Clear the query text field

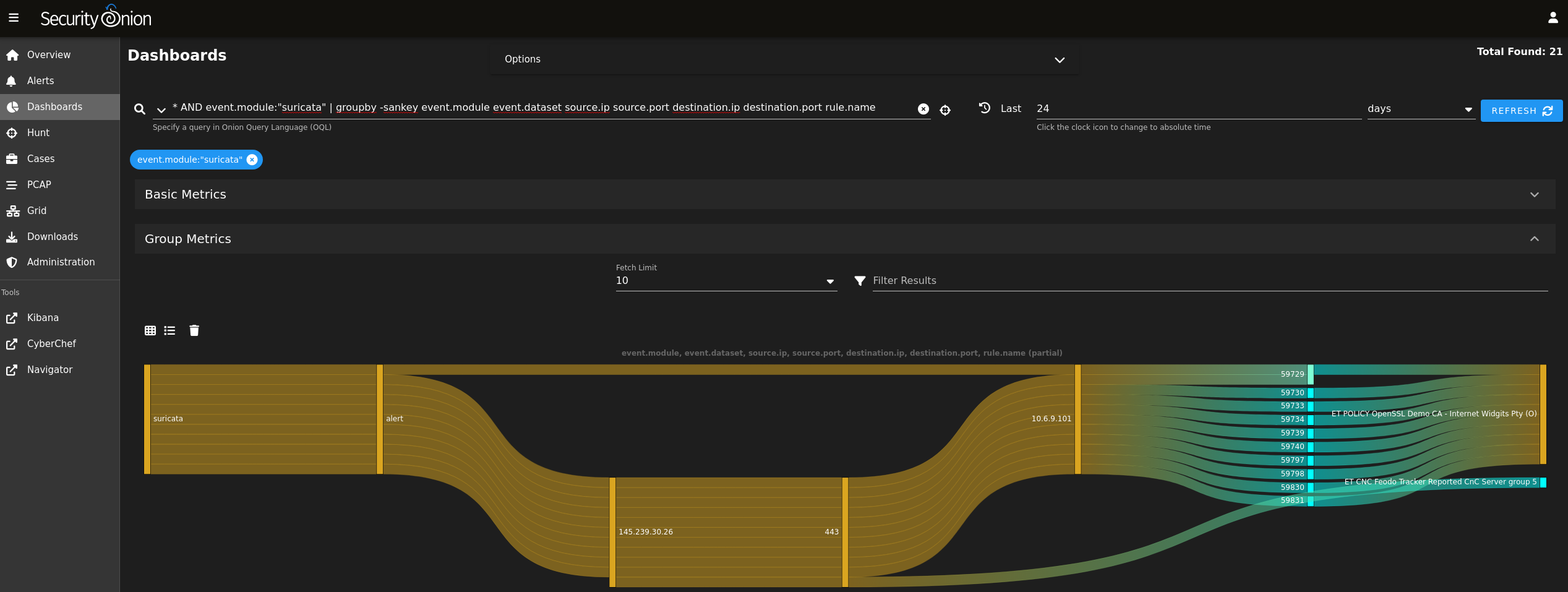[923, 109]
